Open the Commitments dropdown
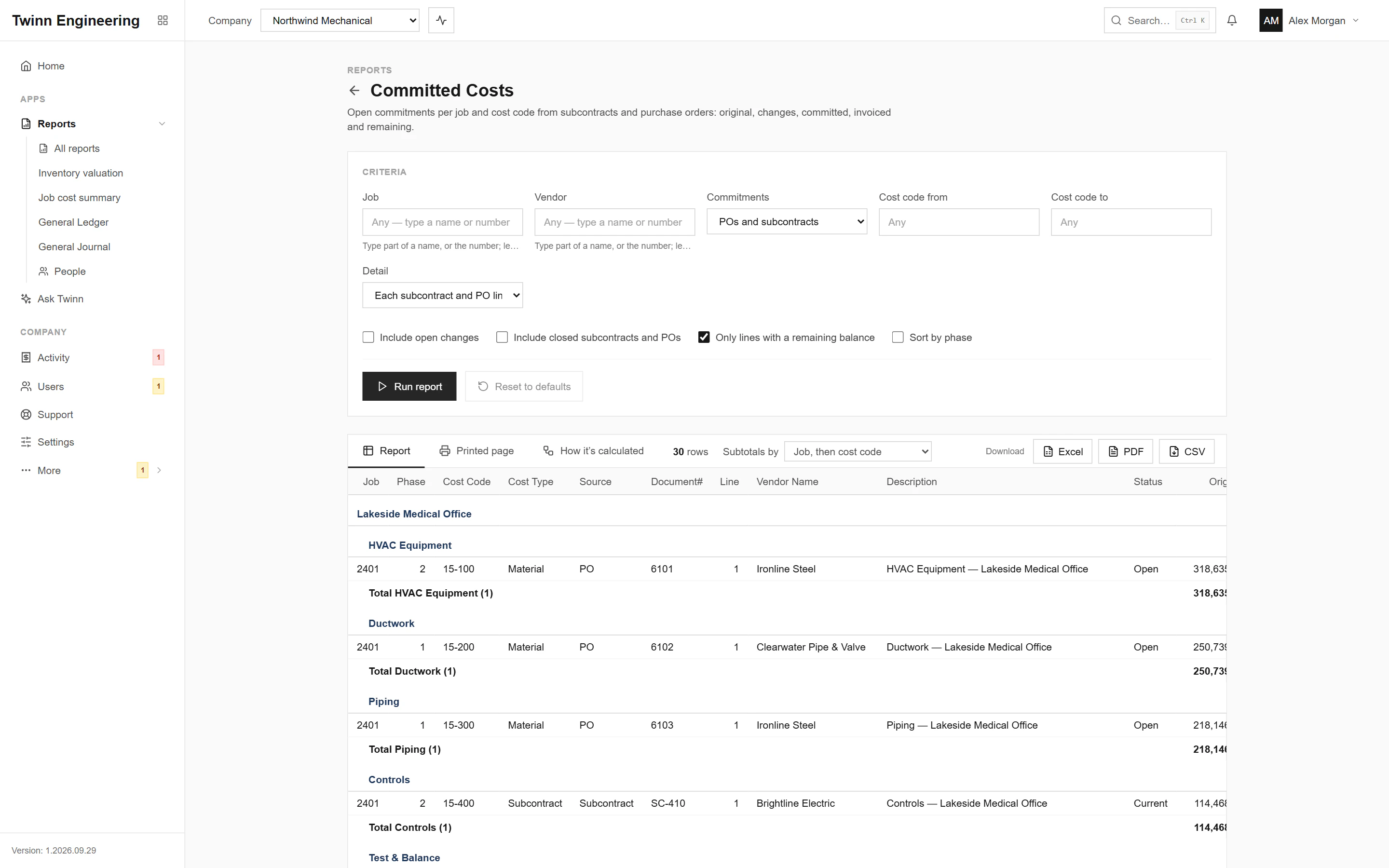Viewport: 1389px width, 868px height. 786,222
